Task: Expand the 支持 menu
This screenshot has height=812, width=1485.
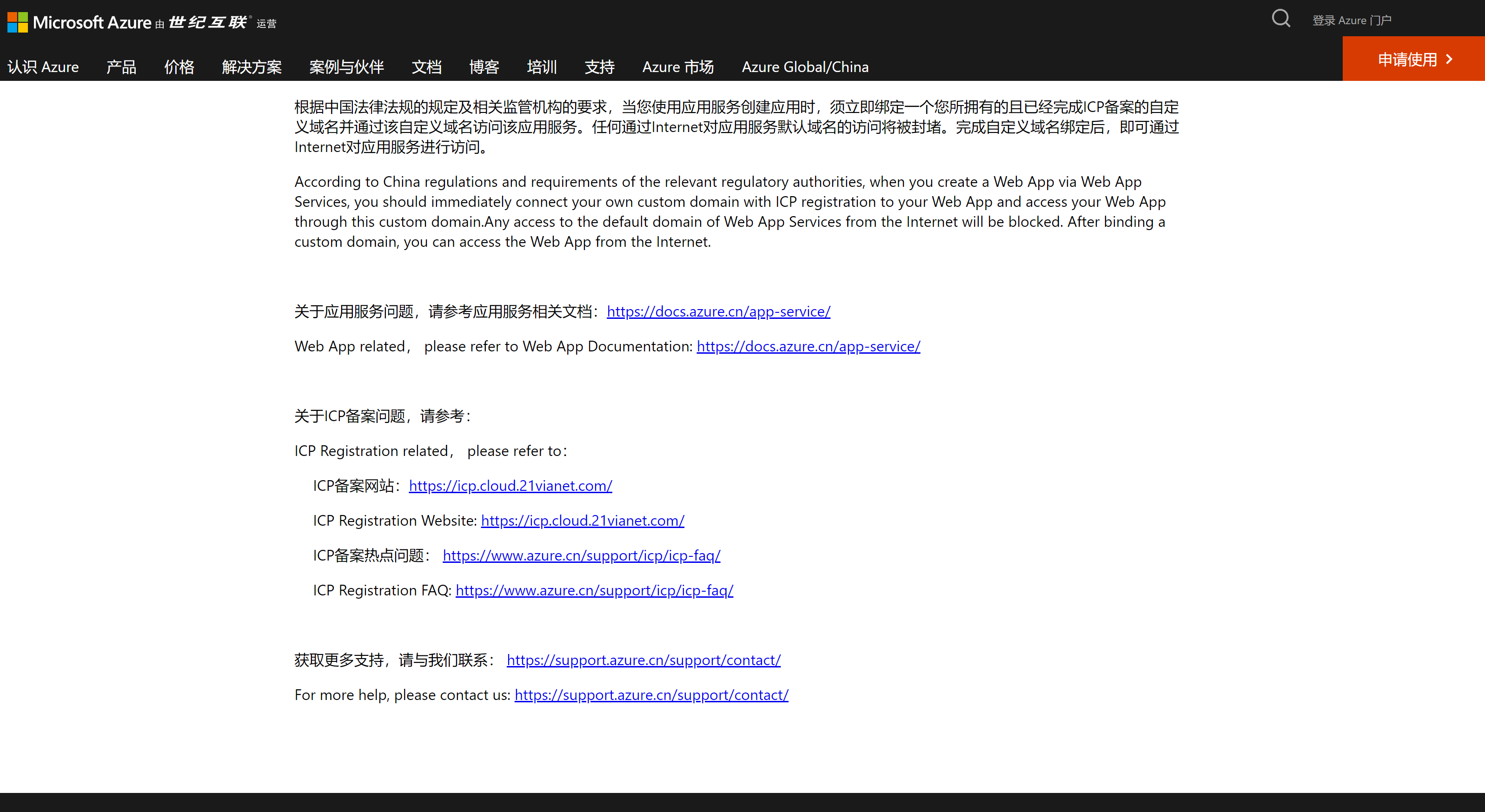Action: click(x=599, y=67)
